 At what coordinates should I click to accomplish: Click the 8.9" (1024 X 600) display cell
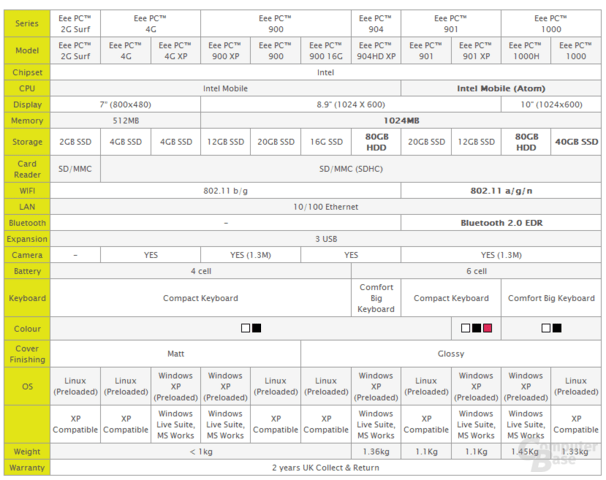pyautogui.click(x=351, y=105)
